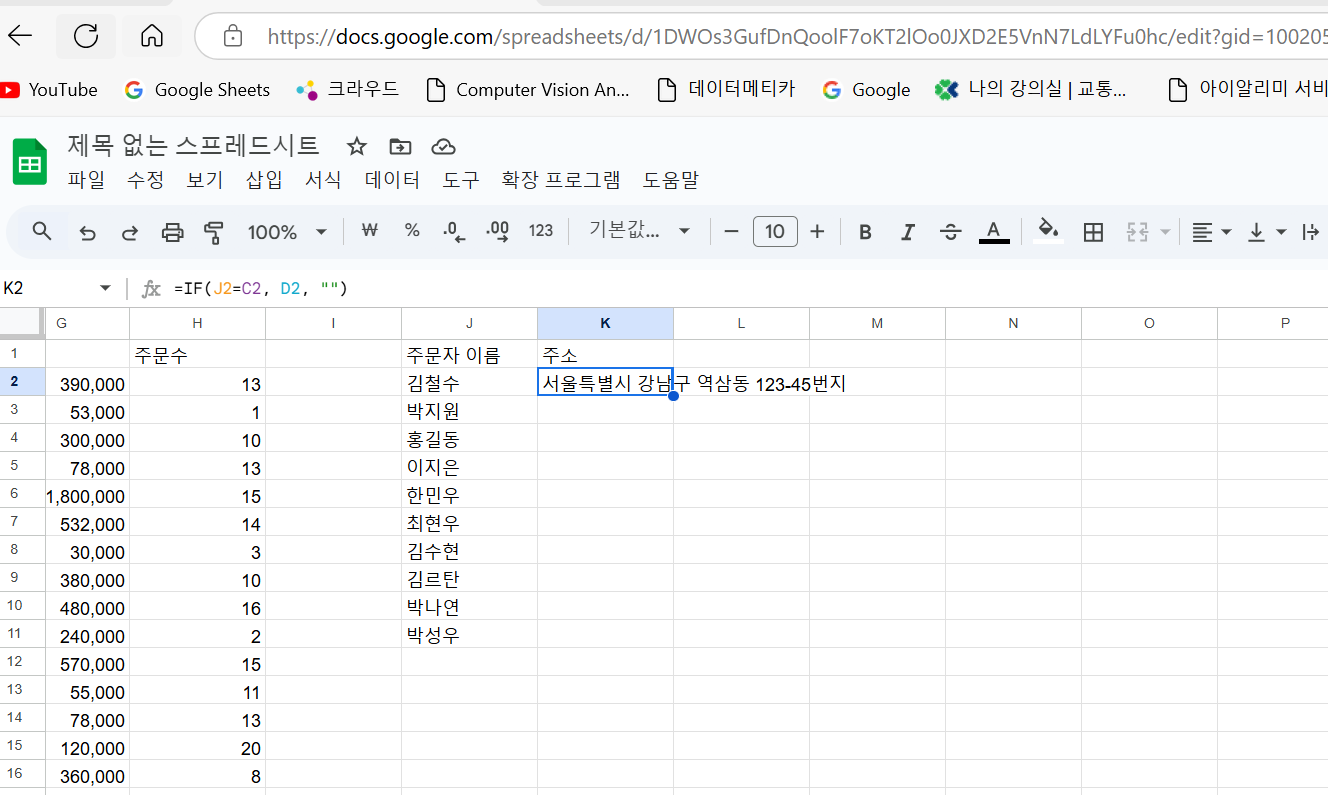1328x795 pixels.
Task: Star this spreadsheet
Action: click(x=356, y=147)
